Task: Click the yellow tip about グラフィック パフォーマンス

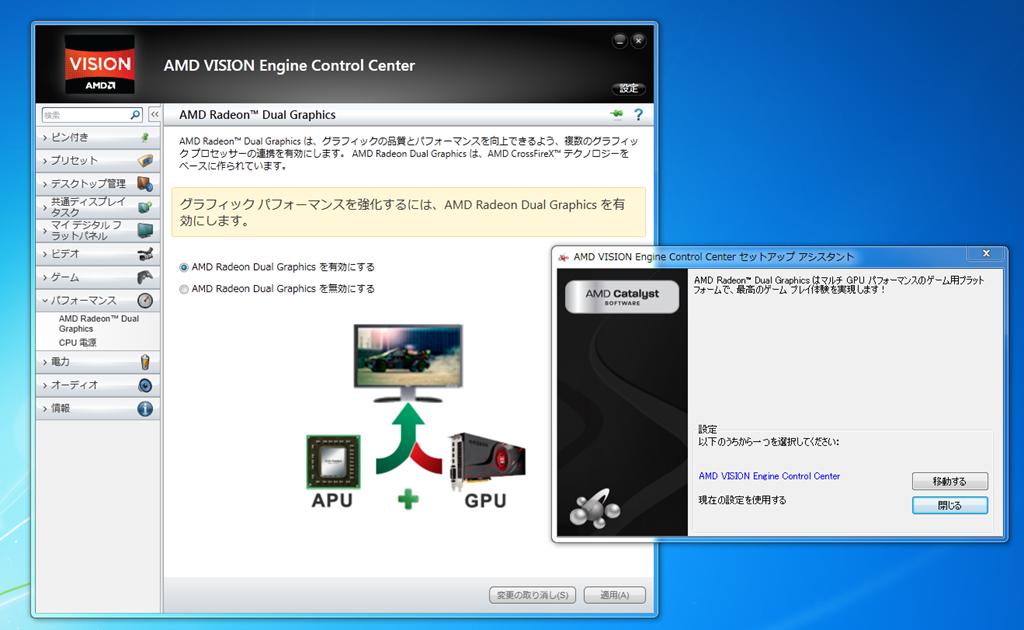Action: coord(409,212)
